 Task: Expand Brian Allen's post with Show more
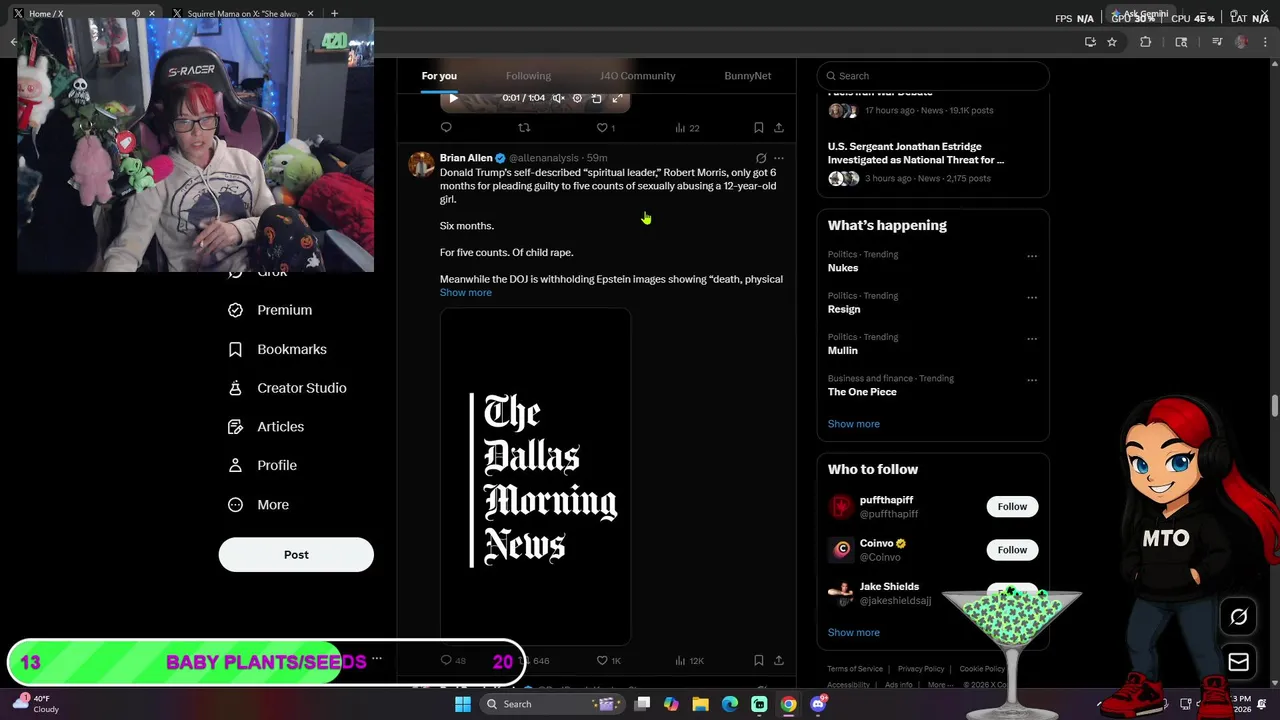point(466,293)
